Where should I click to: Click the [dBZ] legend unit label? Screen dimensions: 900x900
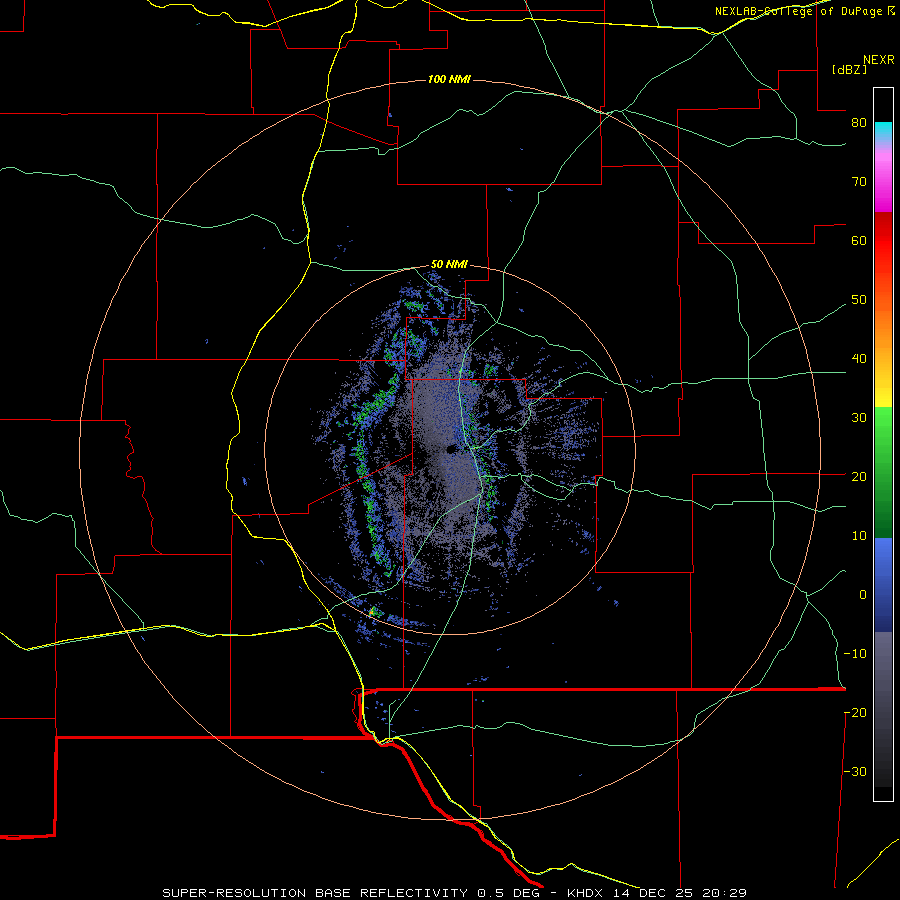[x=849, y=70]
